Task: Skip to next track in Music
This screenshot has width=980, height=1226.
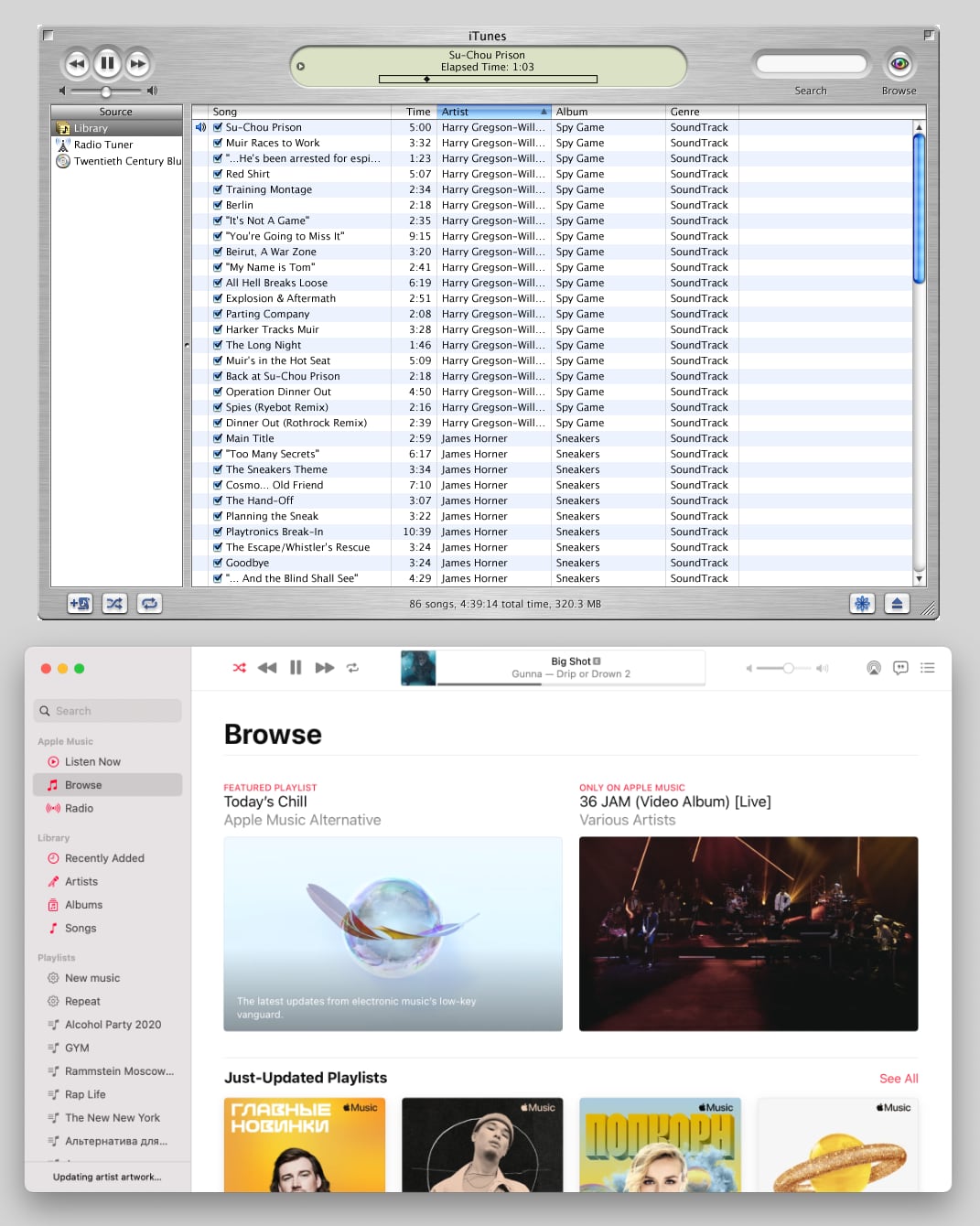Action: point(325,668)
